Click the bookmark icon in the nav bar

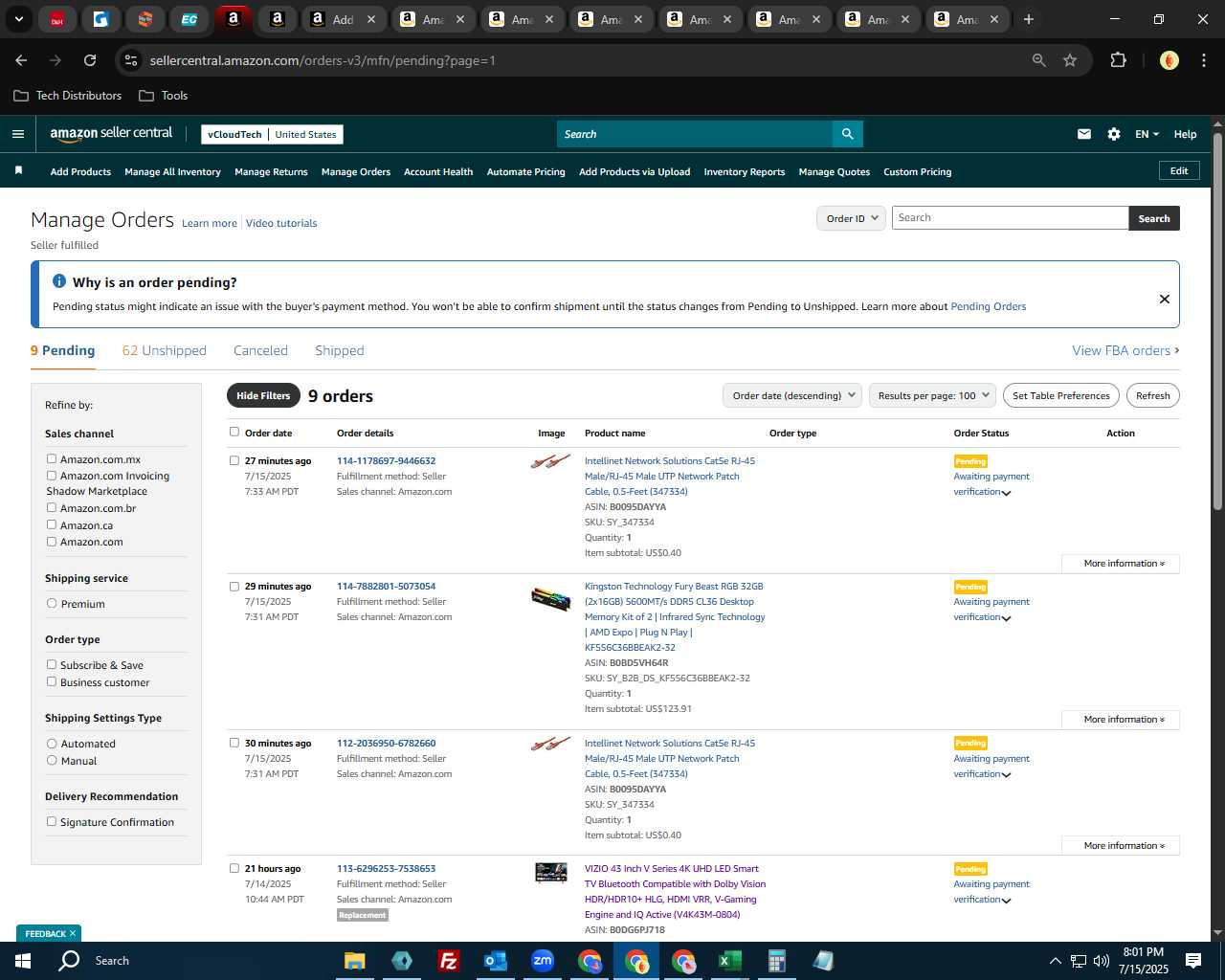(x=18, y=171)
